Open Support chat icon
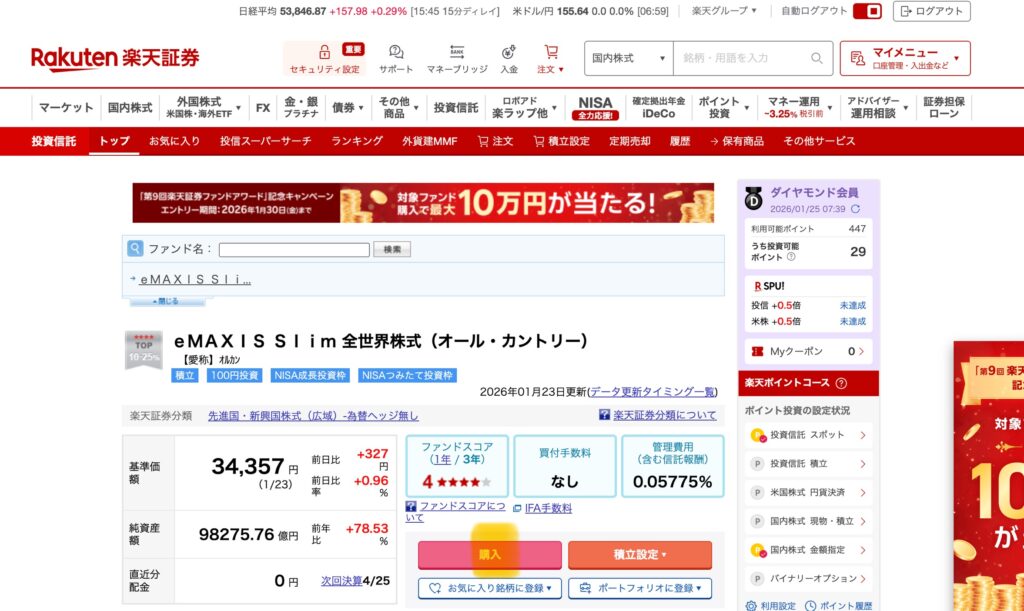 [396, 51]
